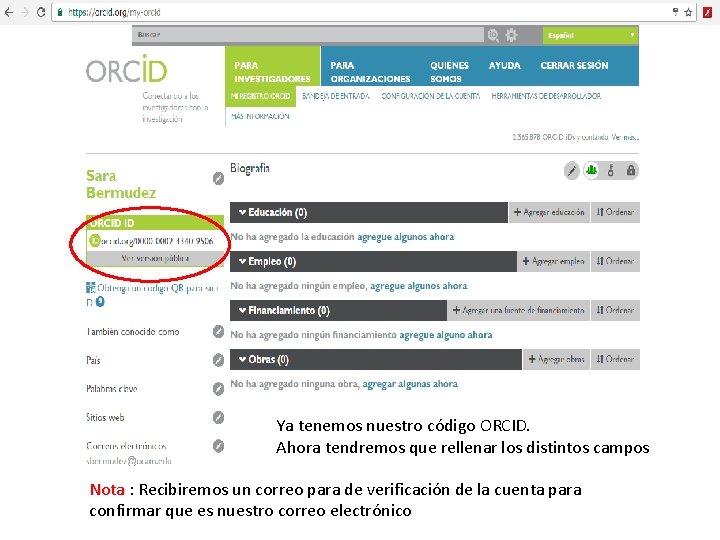
Task: Follow 'agregue algunos ahora' employment link
Action: pyautogui.click(x=419, y=286)
